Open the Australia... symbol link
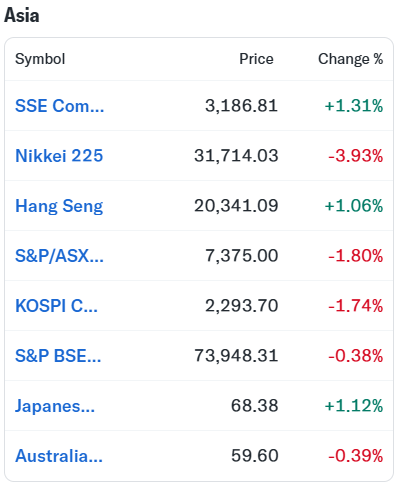The height and width of the screenshot is (495, 414). 59,456
